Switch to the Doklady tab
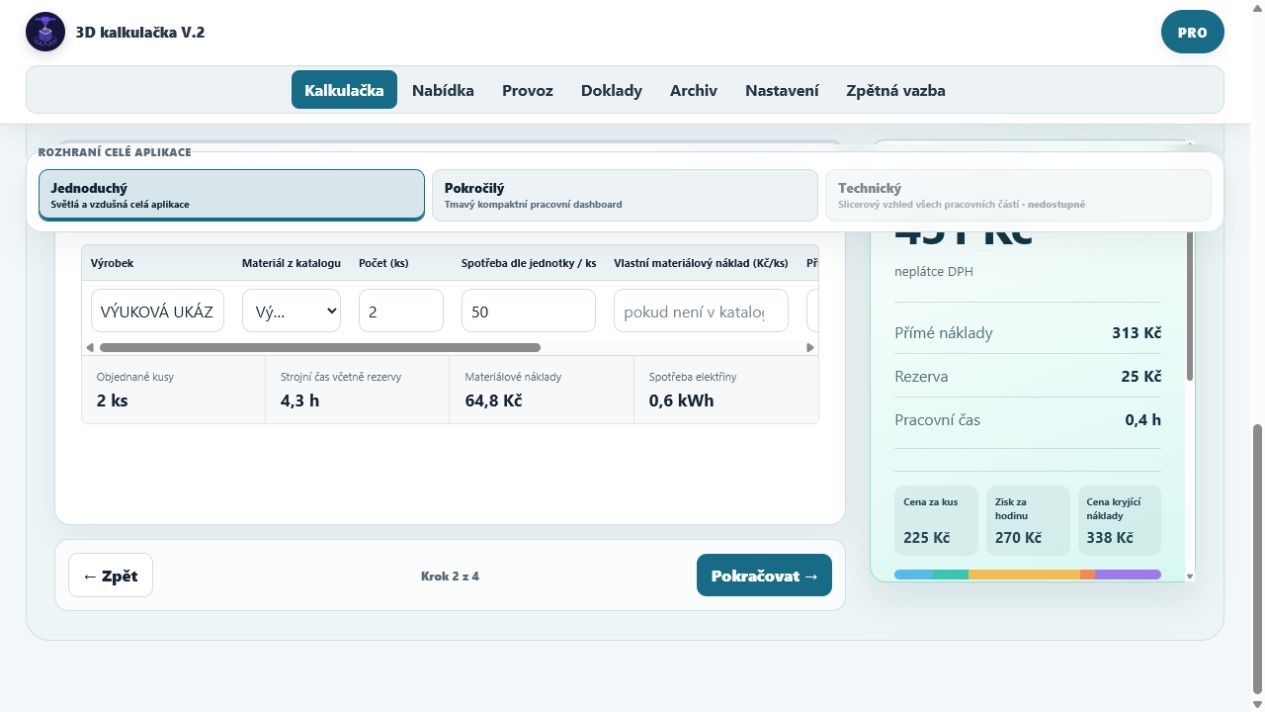Image resolution: width=1265 pixels, height=712 pixels. [x=611, y=90]
